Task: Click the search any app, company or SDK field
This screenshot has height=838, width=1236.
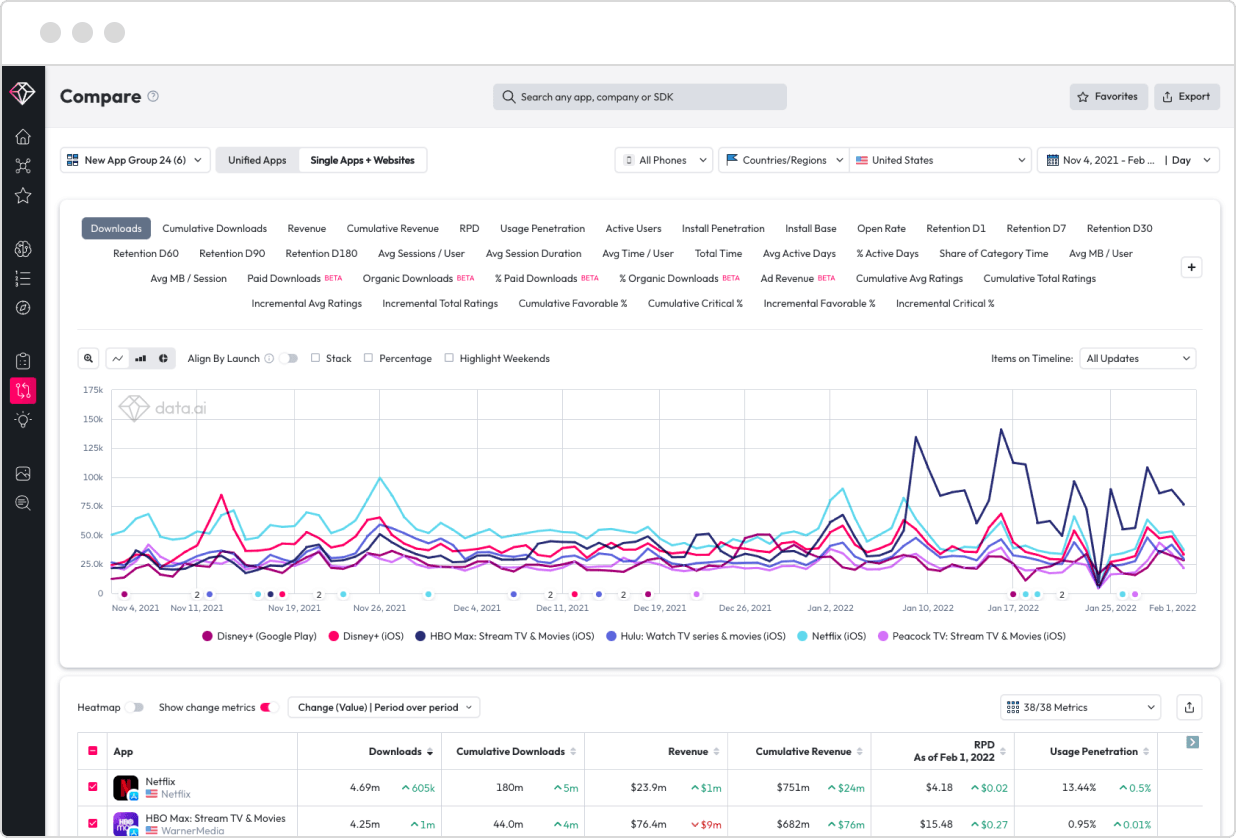Action: 640,97
